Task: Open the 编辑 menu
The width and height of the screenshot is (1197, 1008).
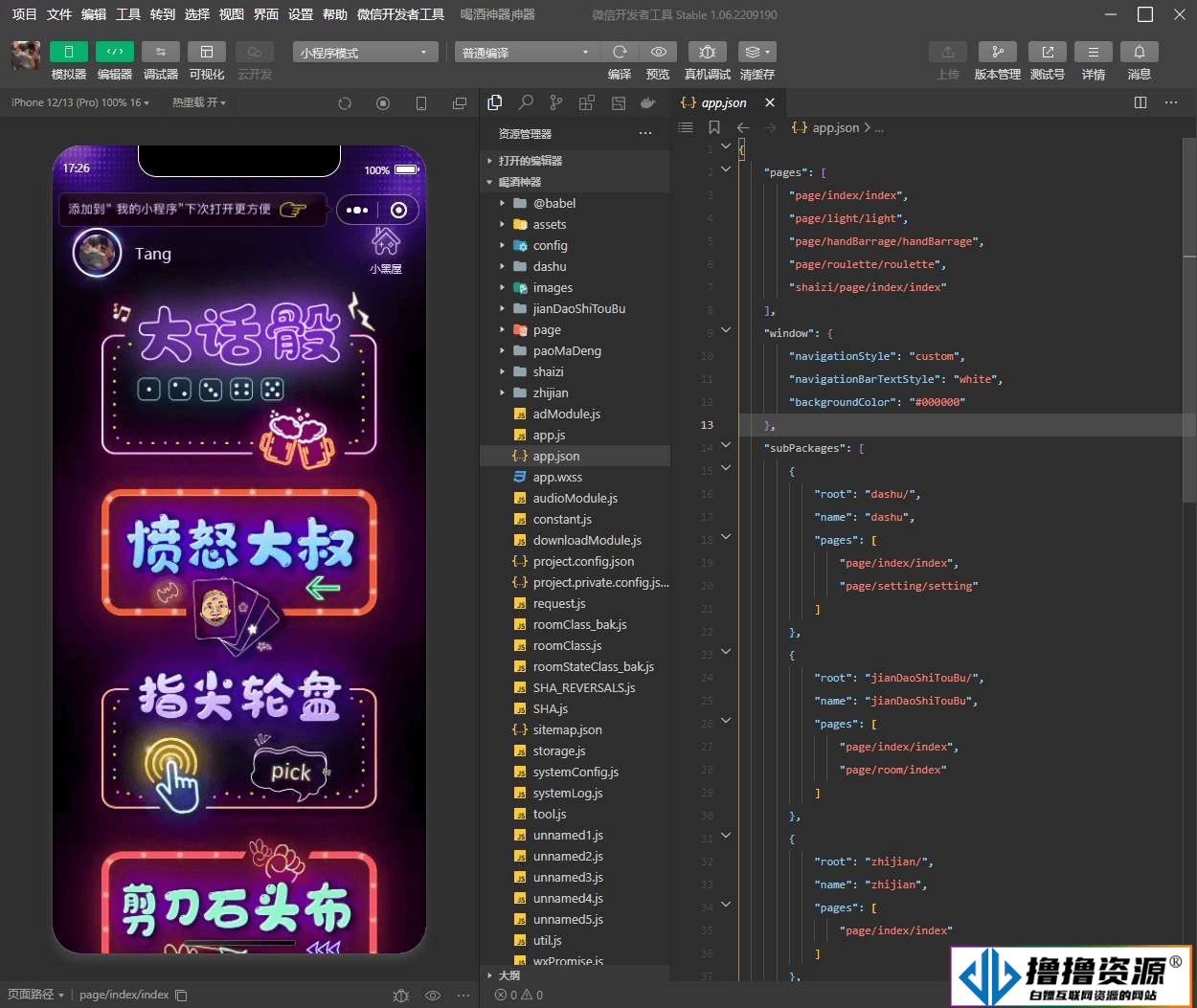Action: [94, 14]
